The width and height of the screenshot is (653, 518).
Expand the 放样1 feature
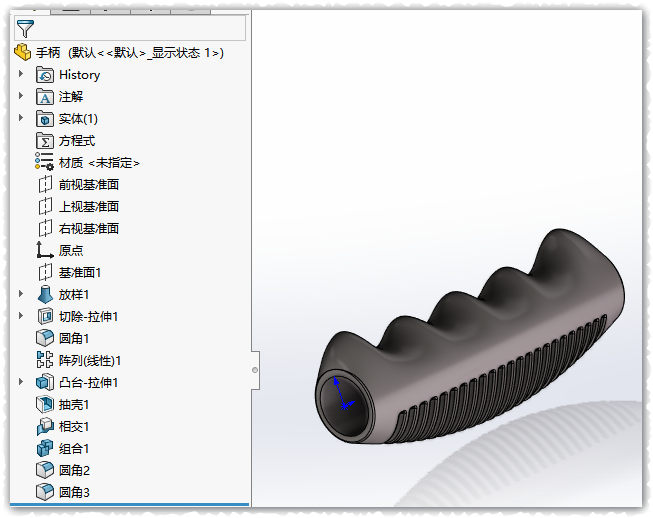[x=21, y=294]
